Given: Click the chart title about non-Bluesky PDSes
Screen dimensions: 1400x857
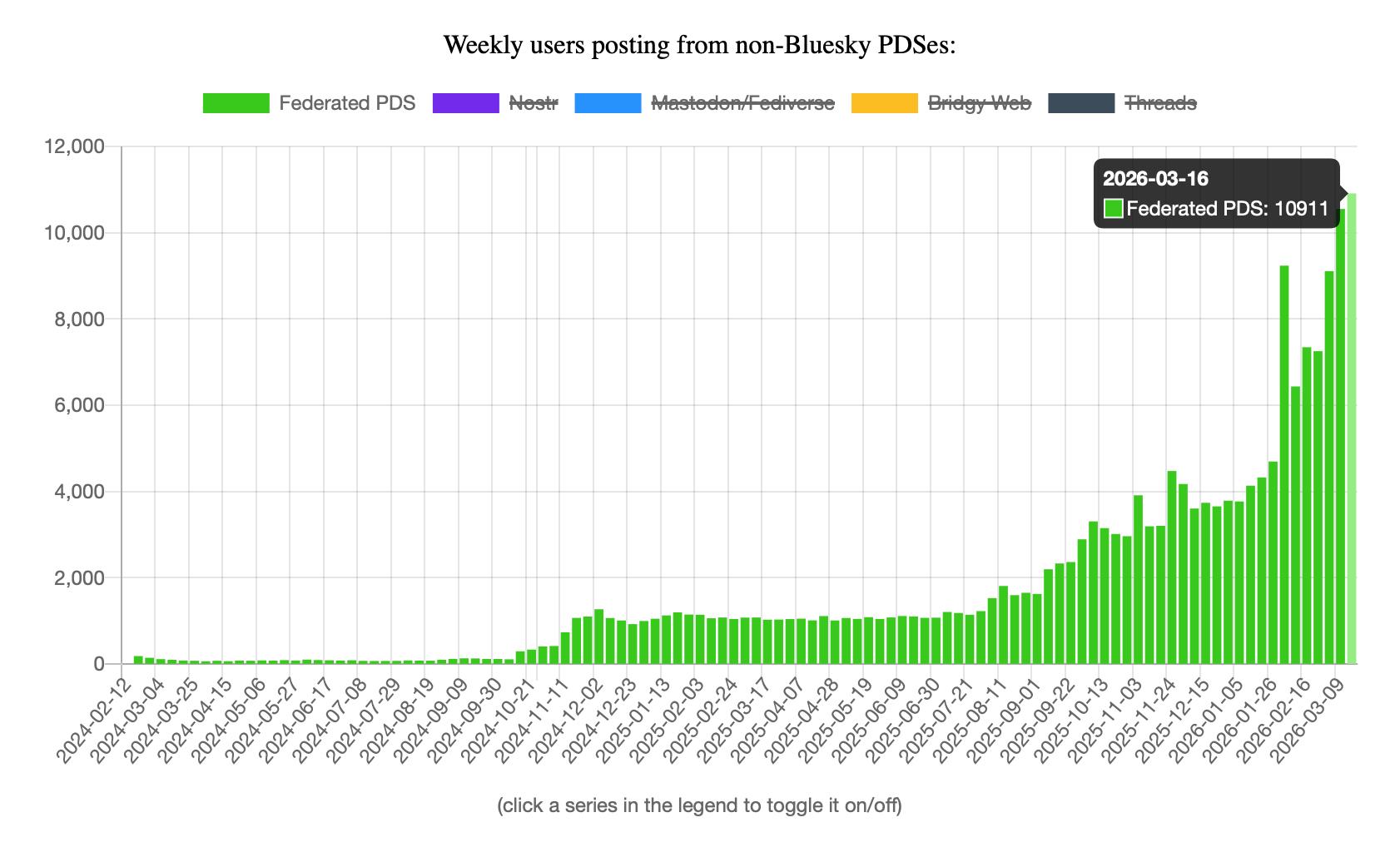Looking at the screenshot, I should pos(699,45).
